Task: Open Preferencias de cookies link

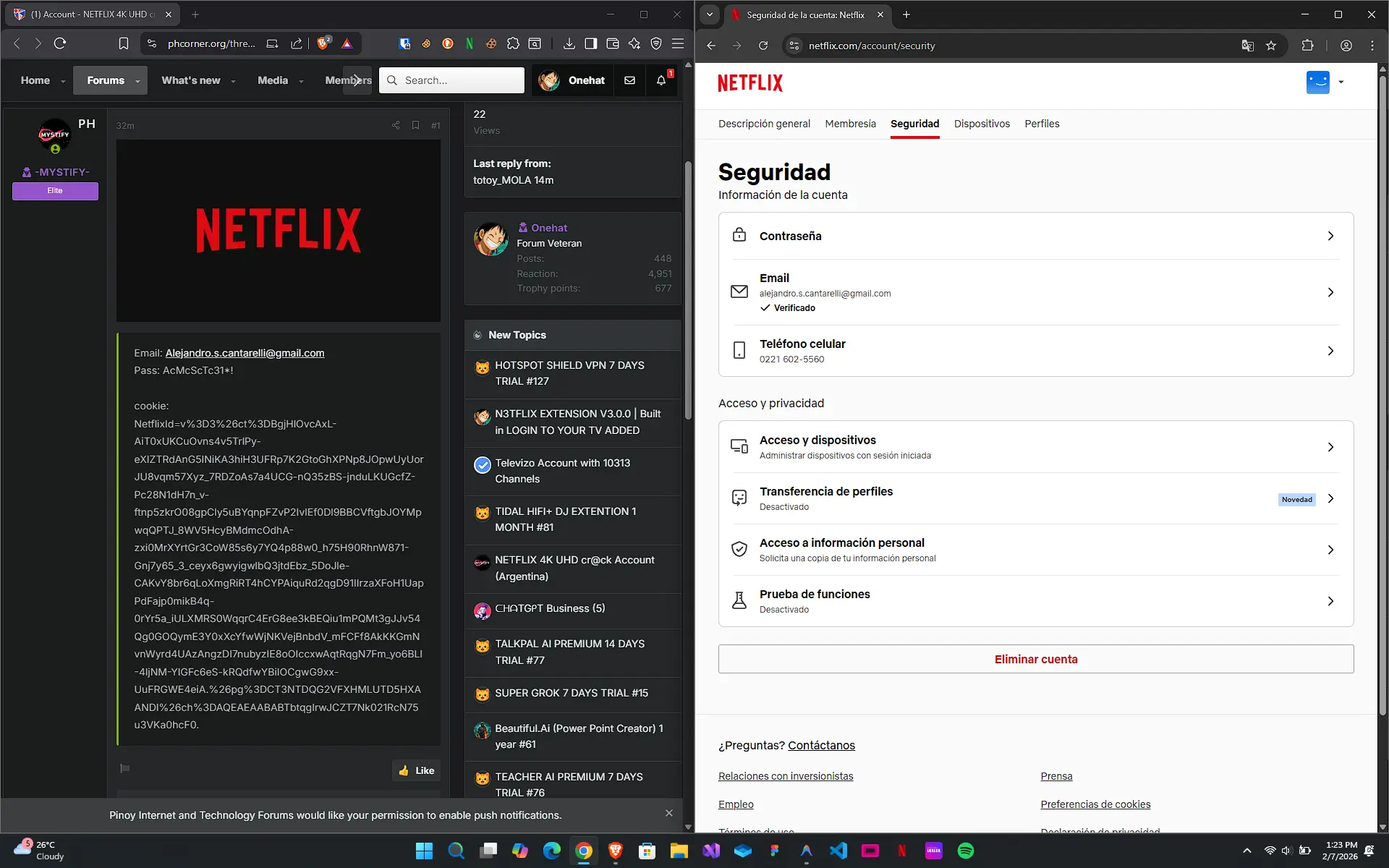Action: (x=1095, y=804)
